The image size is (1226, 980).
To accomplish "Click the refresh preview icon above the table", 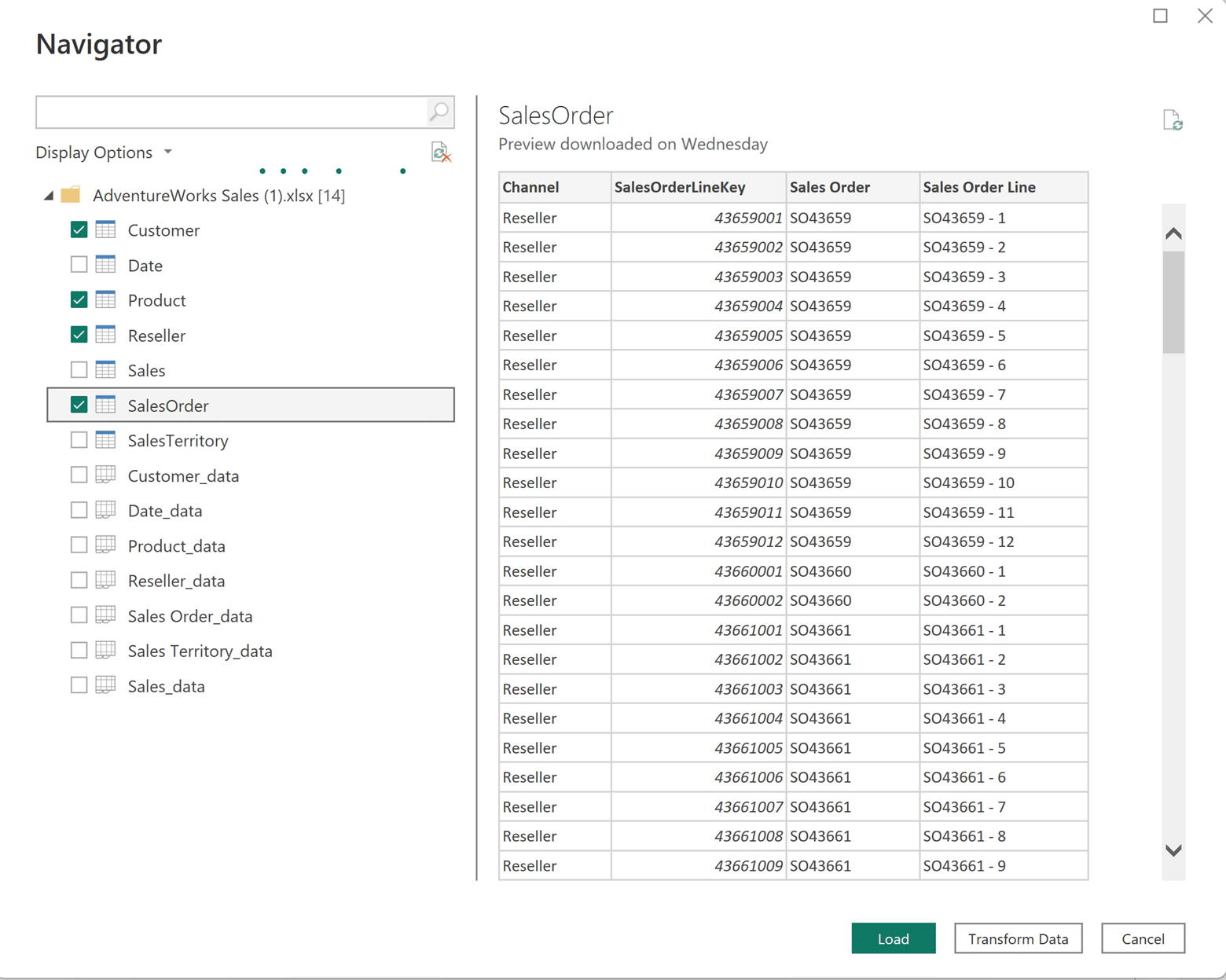I will (x=1172, y=119).
